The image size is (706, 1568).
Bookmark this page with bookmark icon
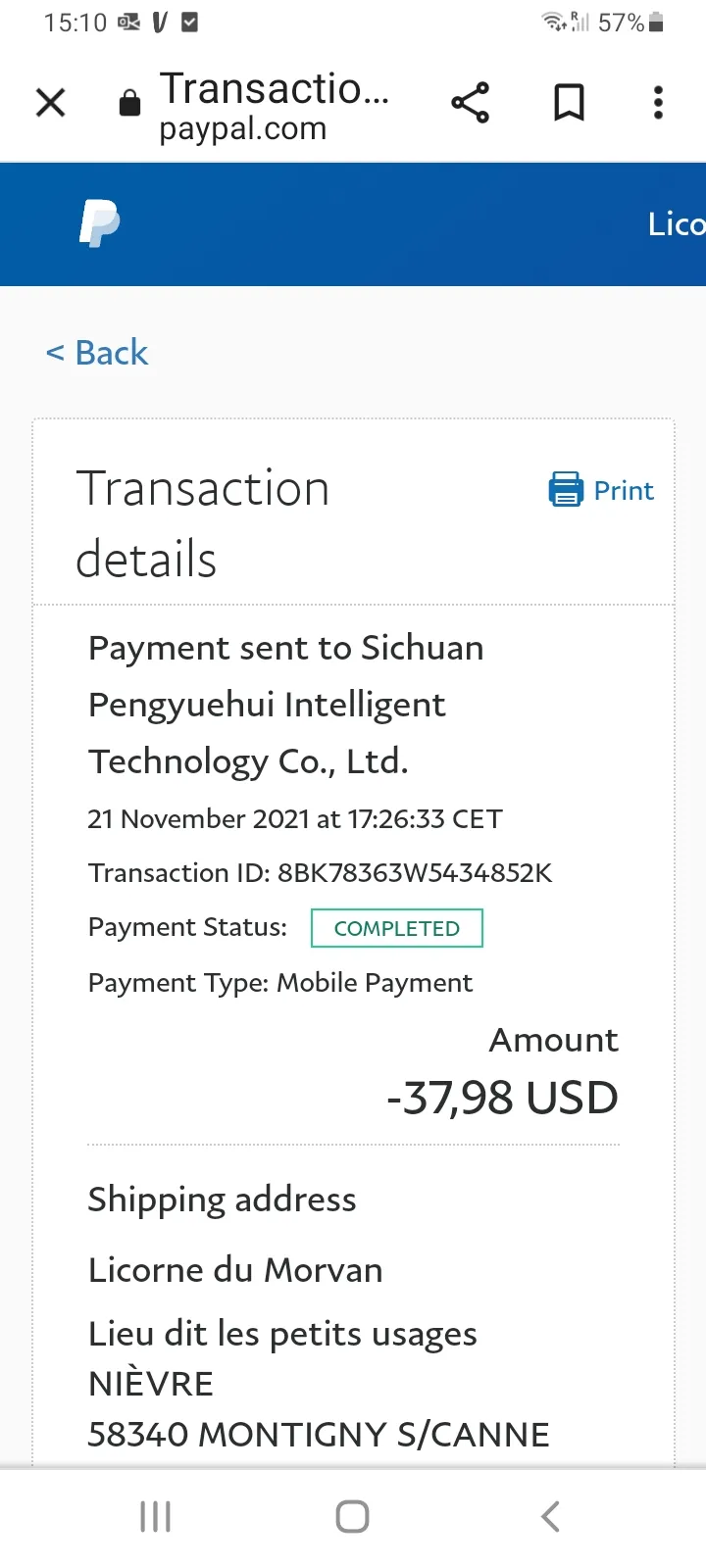point(569,102)
